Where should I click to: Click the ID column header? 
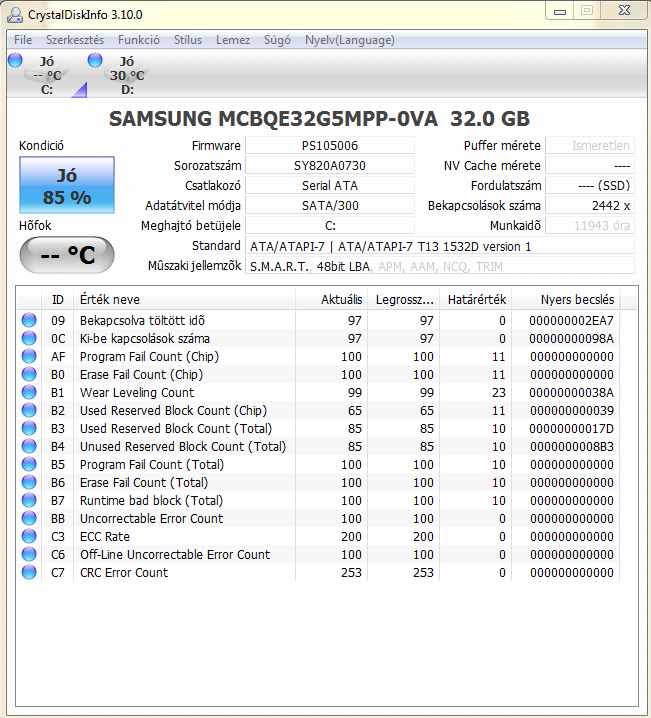click(58, 299)
